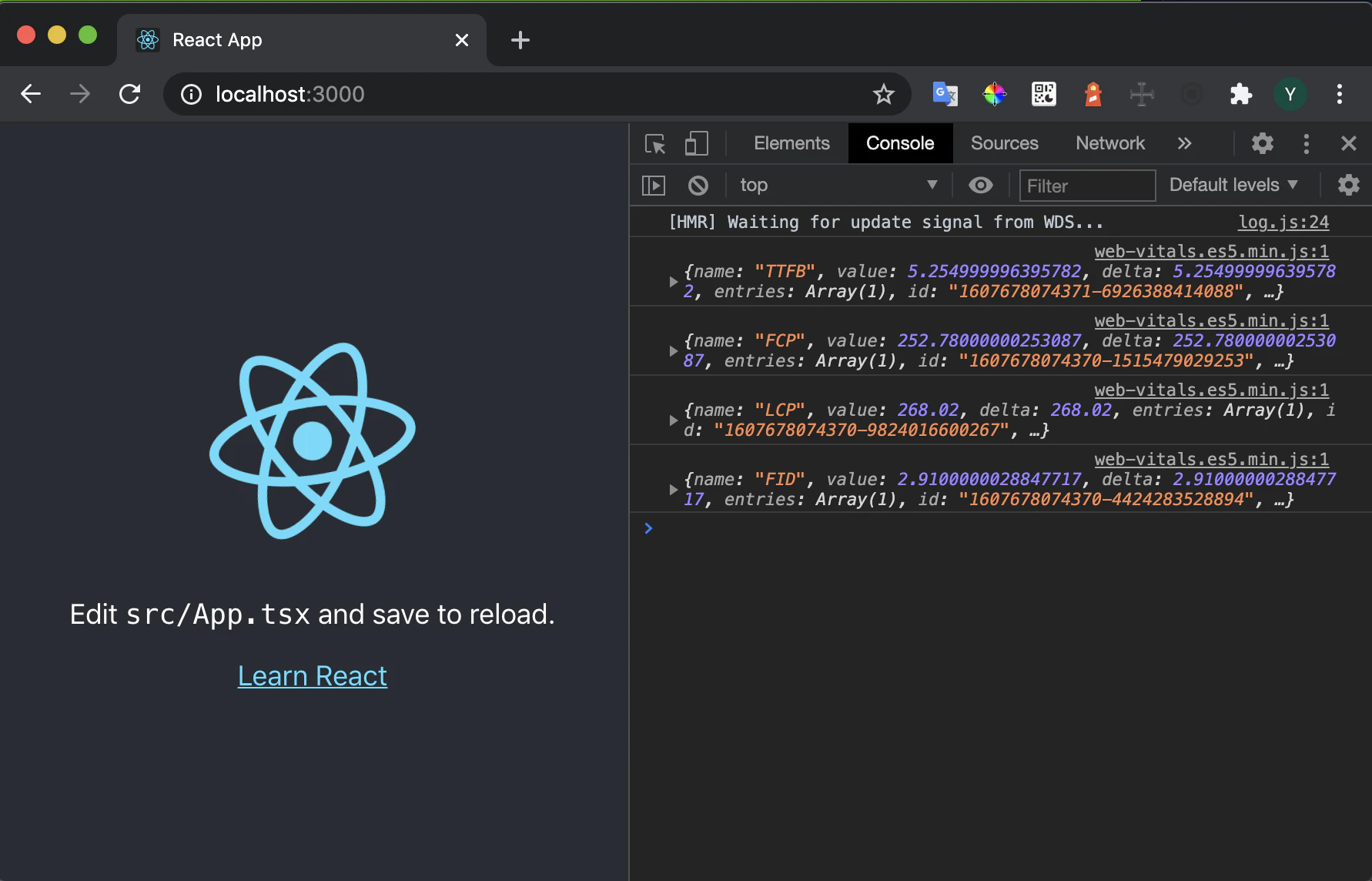Viewport: 1372px width, 881px height.
Task: Open DevTools settings gear in tab bar
Action: 1262,144
